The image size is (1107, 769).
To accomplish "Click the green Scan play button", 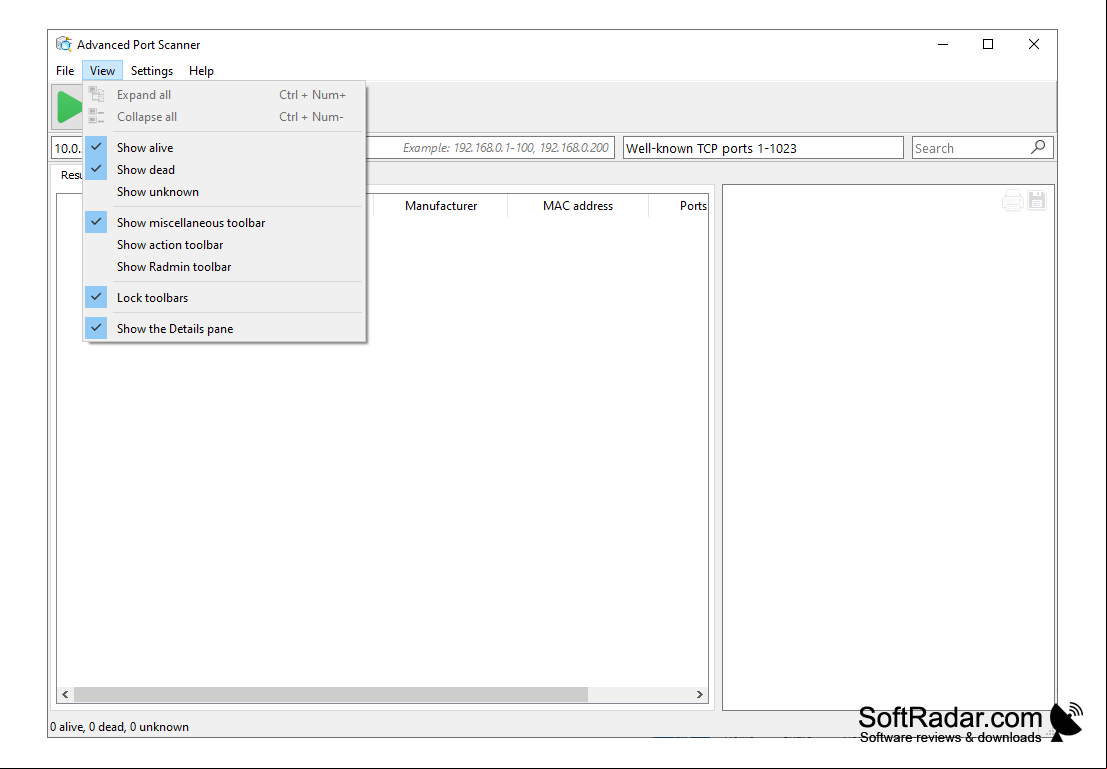I will pos(69,107).
